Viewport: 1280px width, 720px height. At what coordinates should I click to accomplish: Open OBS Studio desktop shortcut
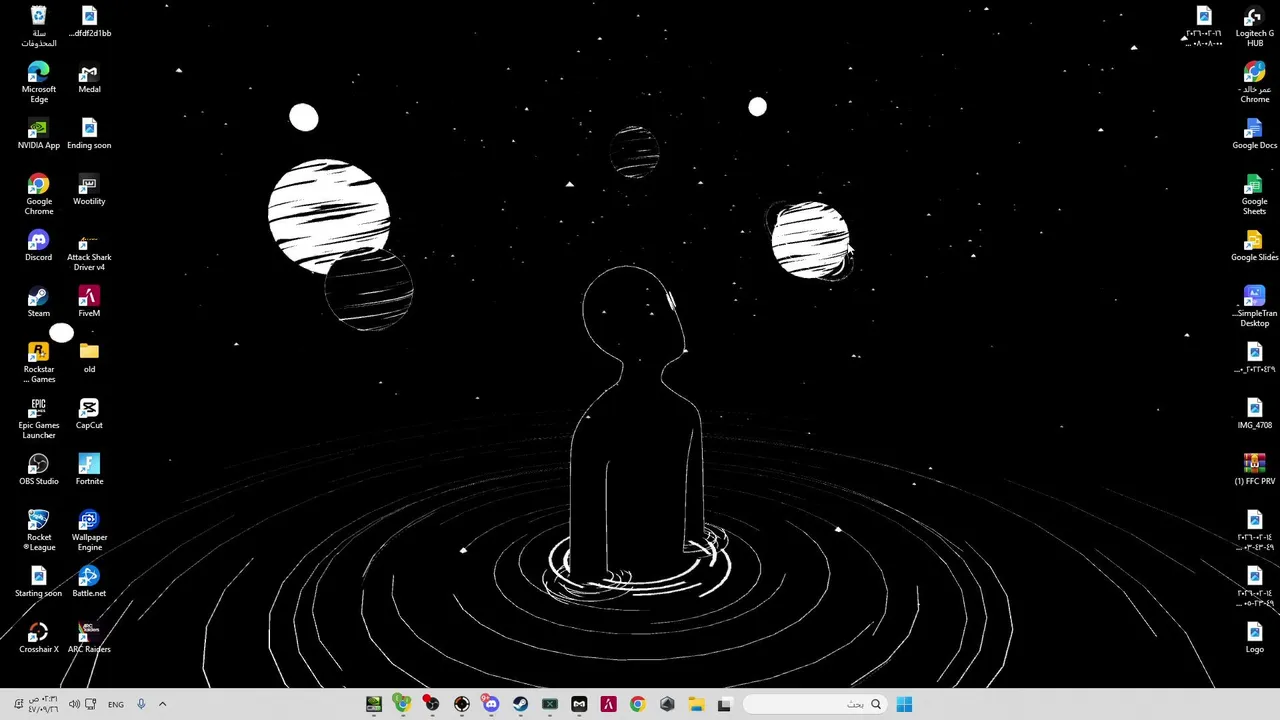click(38, 470)
